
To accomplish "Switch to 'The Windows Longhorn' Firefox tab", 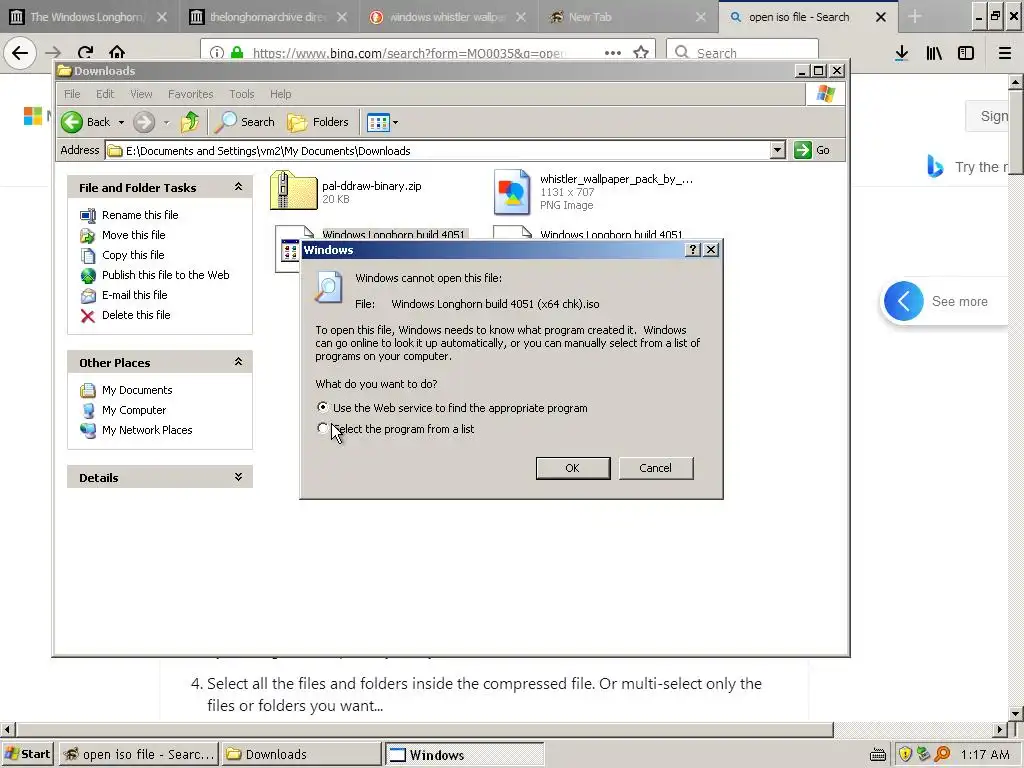I will 88,17.
